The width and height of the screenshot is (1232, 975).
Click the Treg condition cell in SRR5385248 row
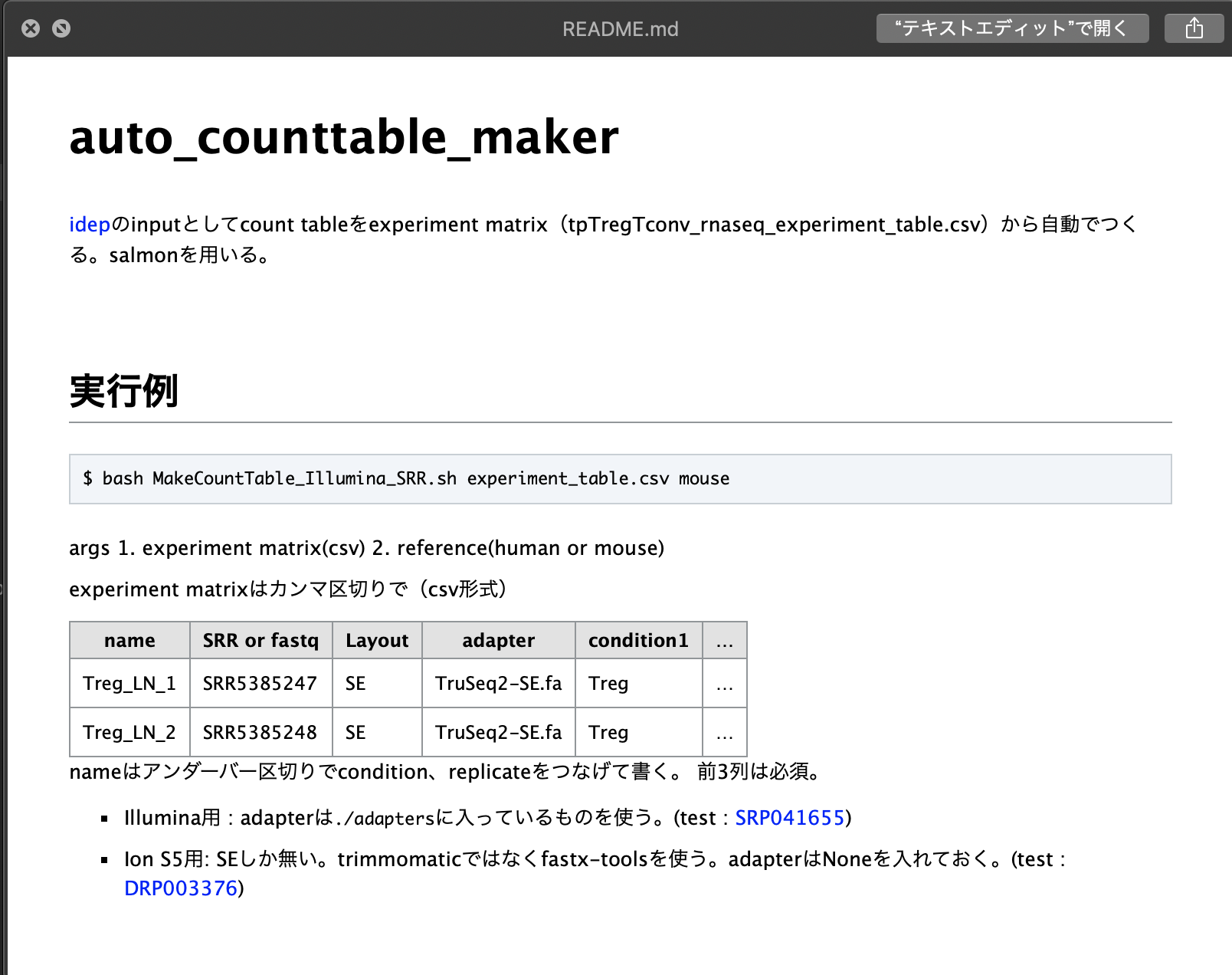[x=638, y=732]
